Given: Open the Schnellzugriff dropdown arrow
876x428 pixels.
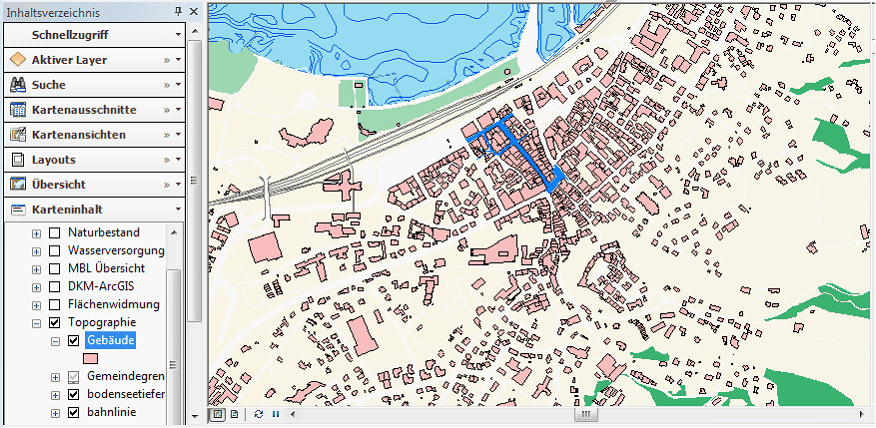Looking at the screenshot, I should [178, 35].
